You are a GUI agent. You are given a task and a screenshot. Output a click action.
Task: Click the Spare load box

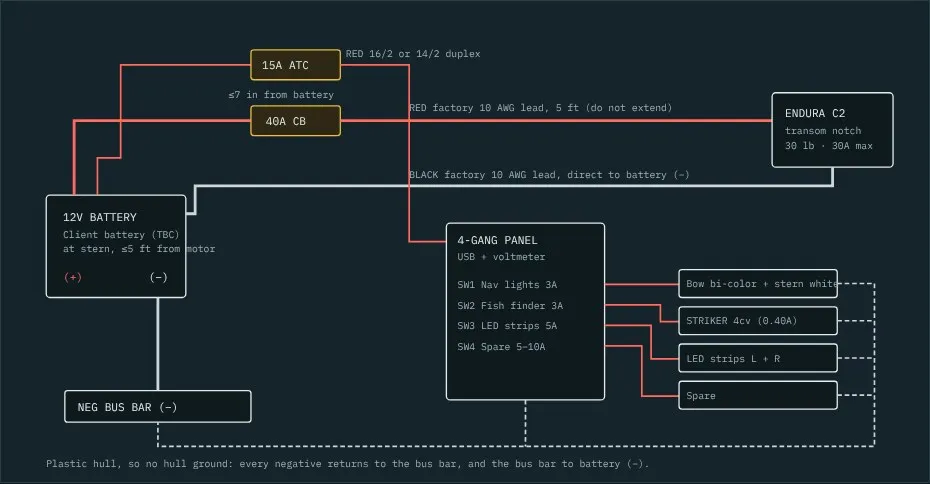758,396
